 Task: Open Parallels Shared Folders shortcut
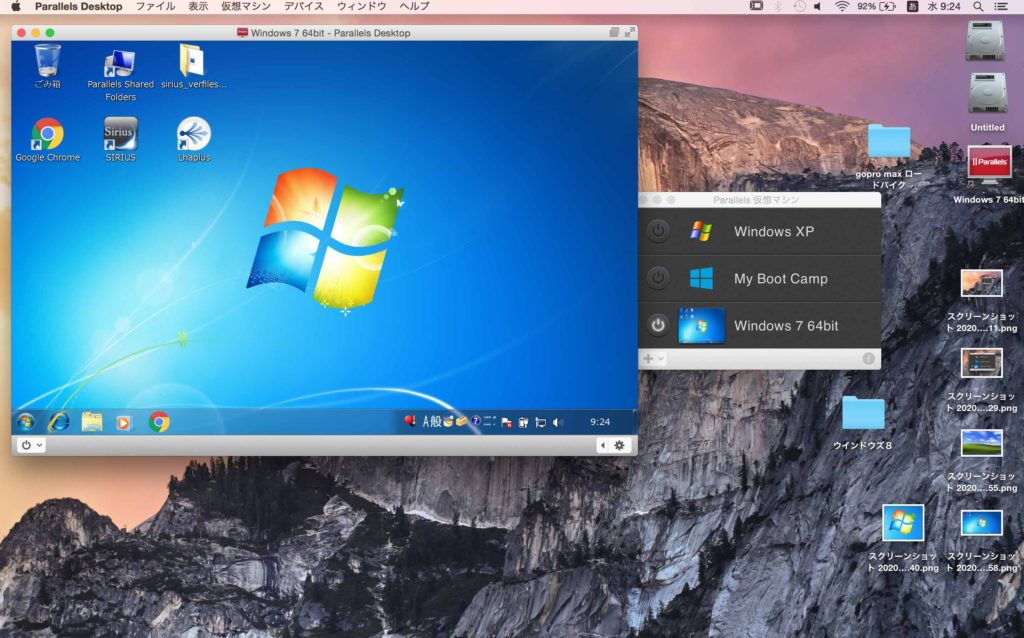coord(120,64)
